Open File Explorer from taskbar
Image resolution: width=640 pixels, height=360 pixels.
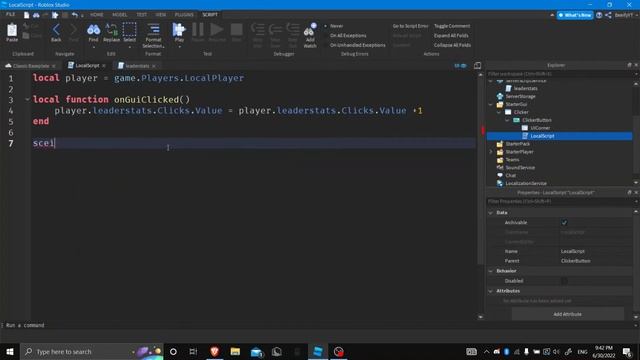point(235,351)
